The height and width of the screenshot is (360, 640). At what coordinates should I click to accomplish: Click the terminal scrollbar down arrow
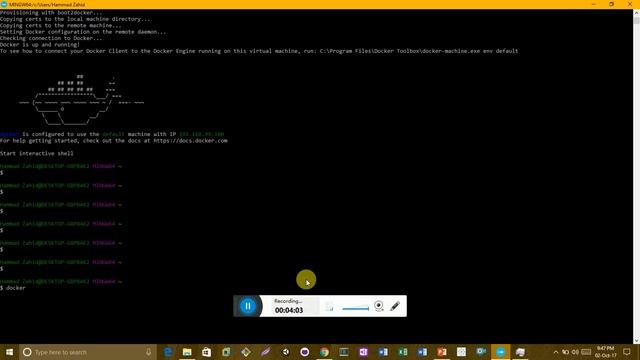636,341
